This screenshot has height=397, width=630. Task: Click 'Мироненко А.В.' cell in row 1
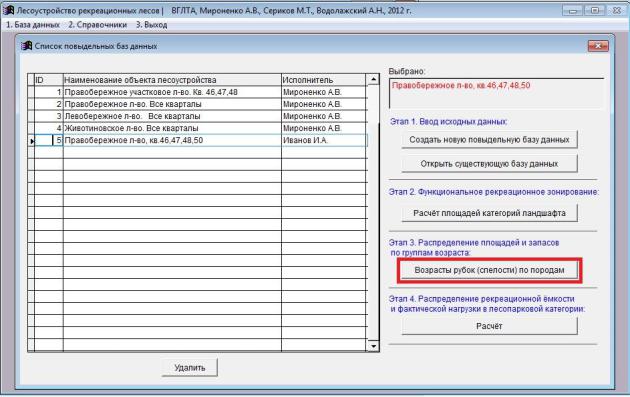tap(324, 92)
